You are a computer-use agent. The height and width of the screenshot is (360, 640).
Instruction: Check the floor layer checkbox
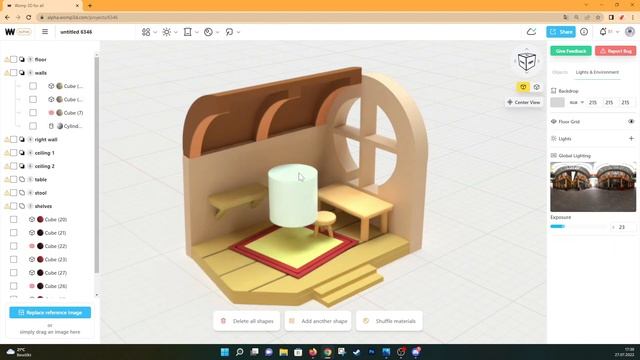pos(13,60)
